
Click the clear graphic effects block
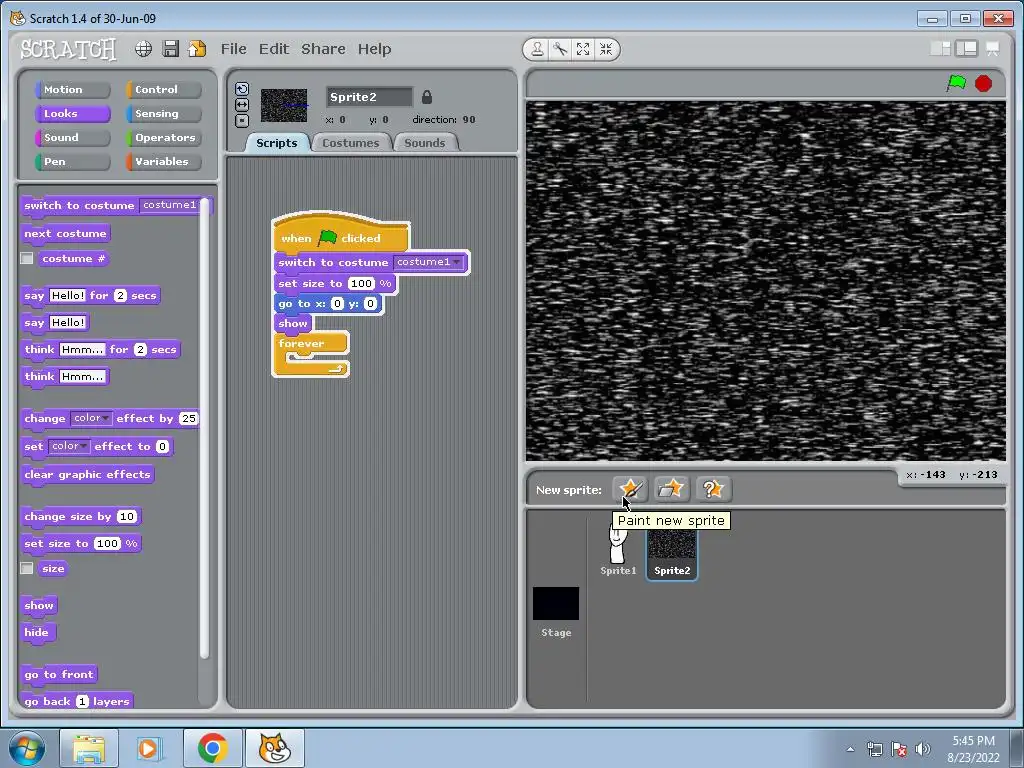(x=88, y=475)
